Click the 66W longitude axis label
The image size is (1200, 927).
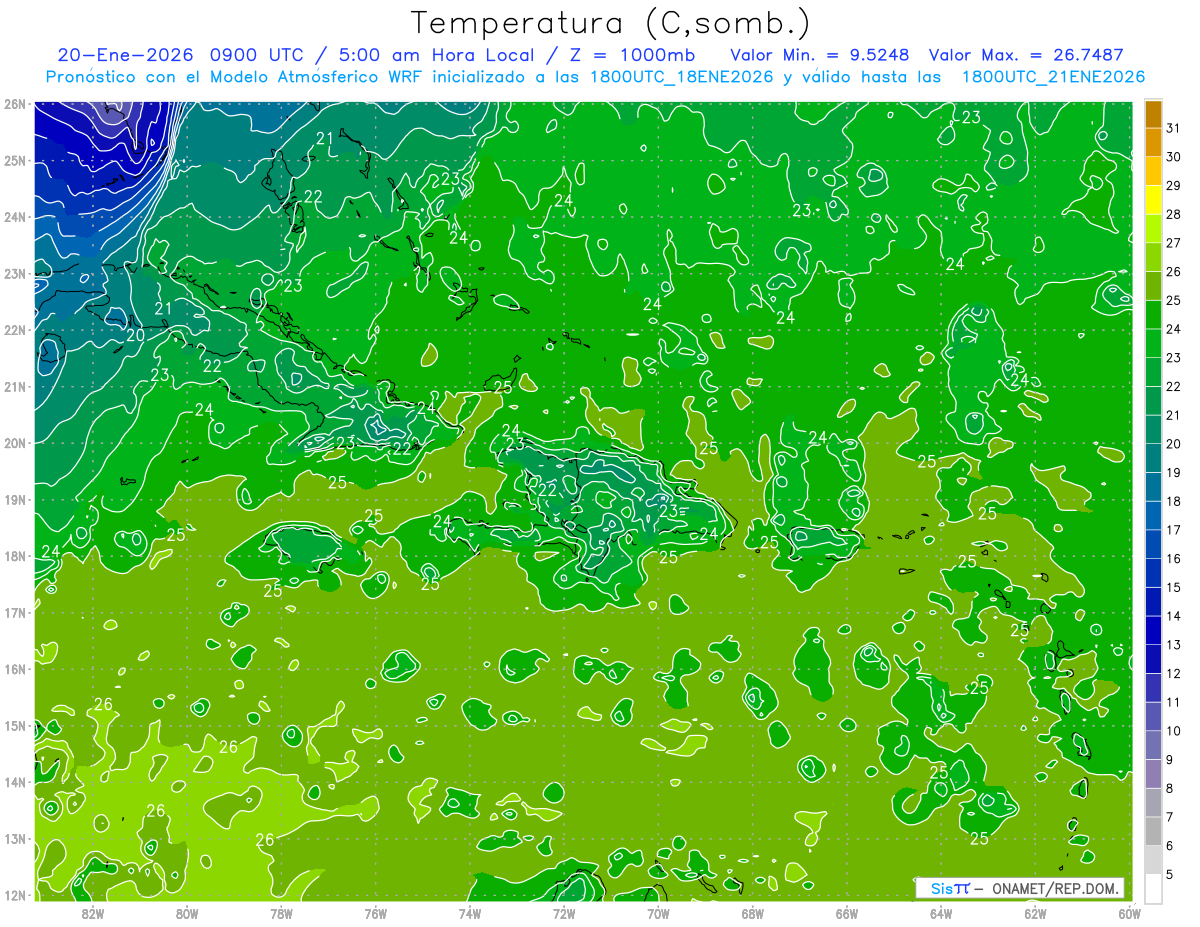click(x=847, y=913)
